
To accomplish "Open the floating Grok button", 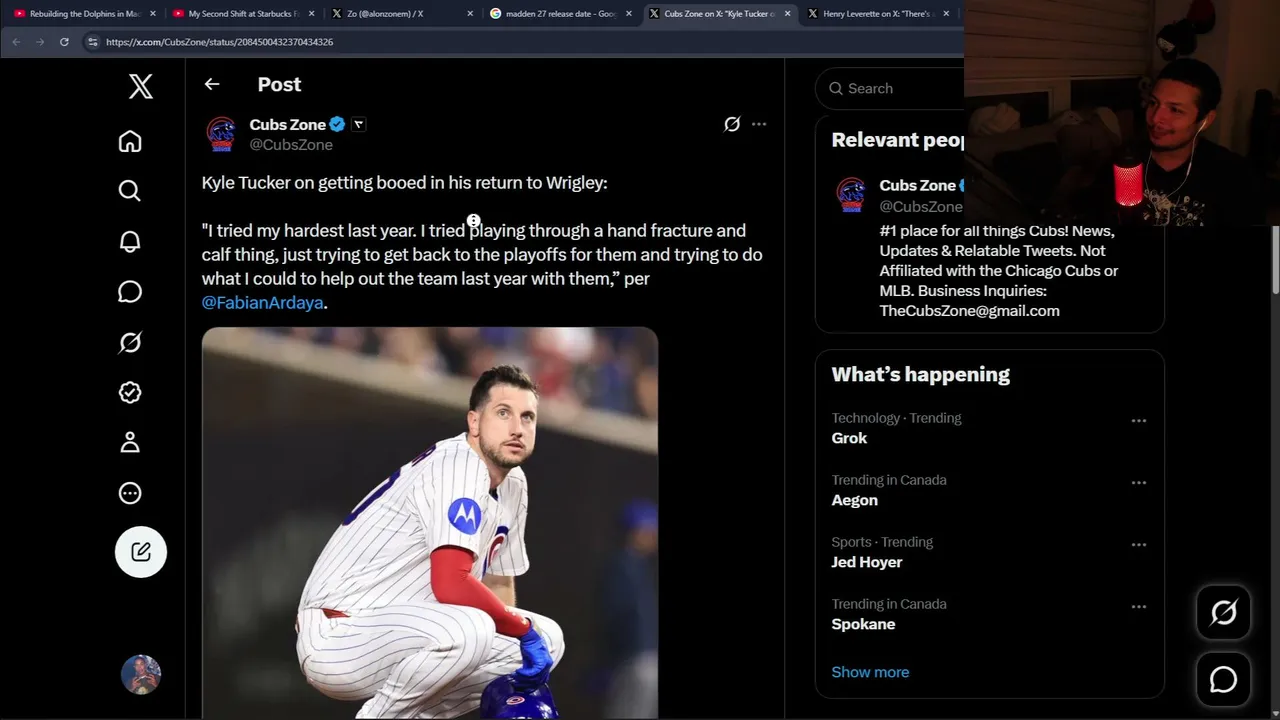I will (1223, 612).
